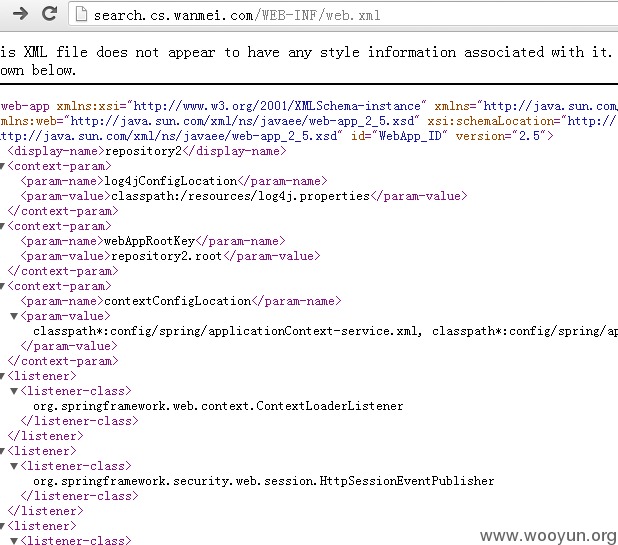Screen dimensions: 618x545
Task: Collapse context-param containing log4jConfigLocation
Action: 2,166
